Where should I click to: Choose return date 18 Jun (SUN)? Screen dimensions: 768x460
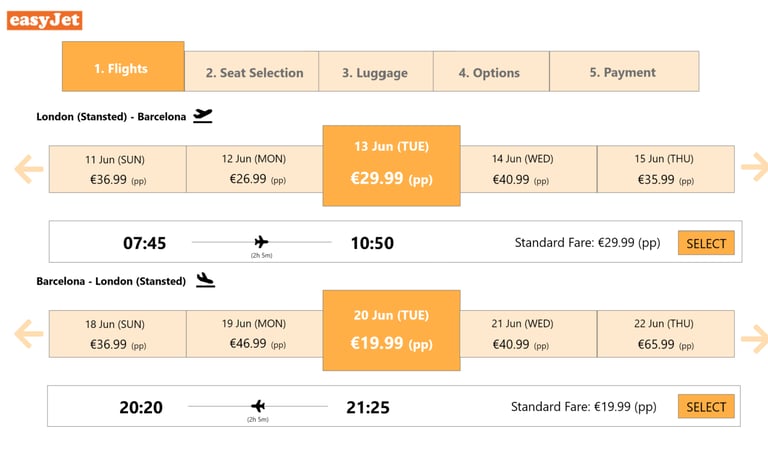tap(117, 333)
